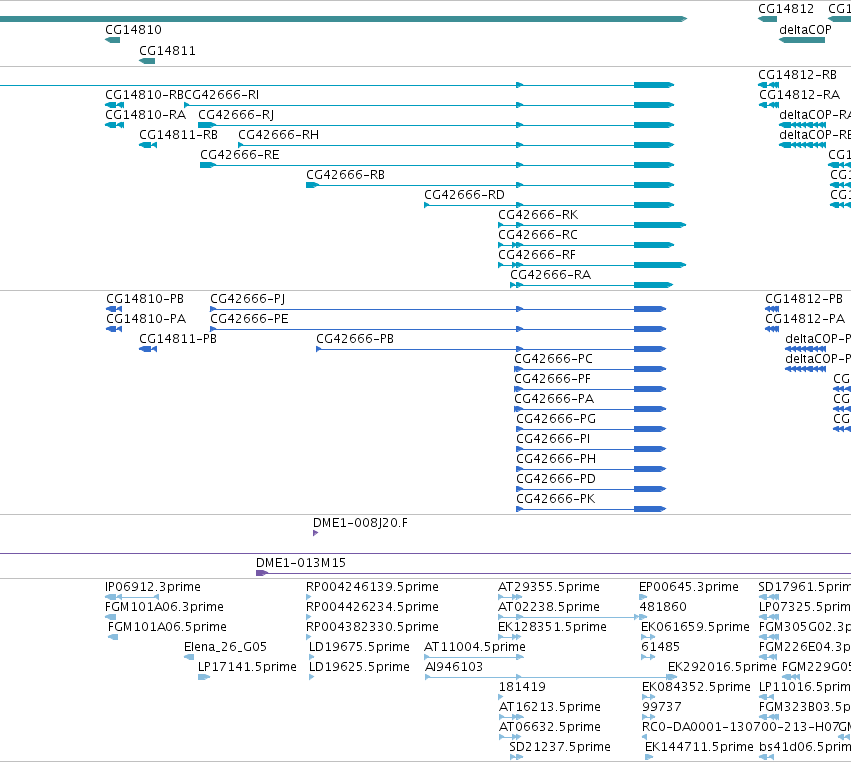Click the deltaCOP gene label
This screenshot has height=762, width=851.
[x=805, y=30]
